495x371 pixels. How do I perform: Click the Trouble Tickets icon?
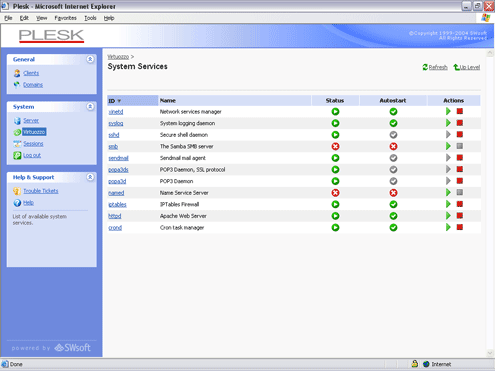[17, 191]
